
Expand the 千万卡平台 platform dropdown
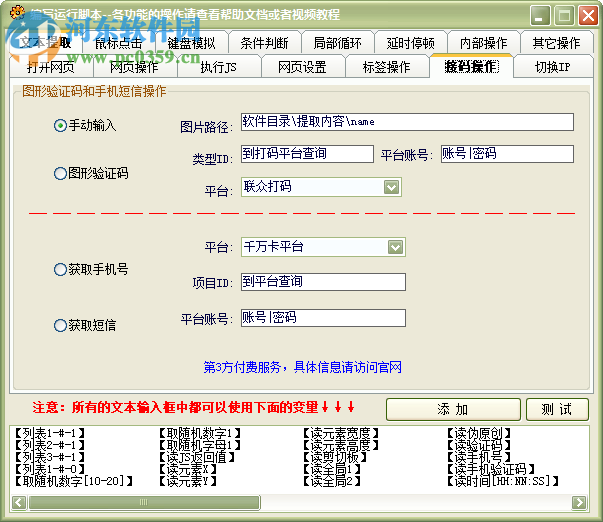tap(396, 247)
